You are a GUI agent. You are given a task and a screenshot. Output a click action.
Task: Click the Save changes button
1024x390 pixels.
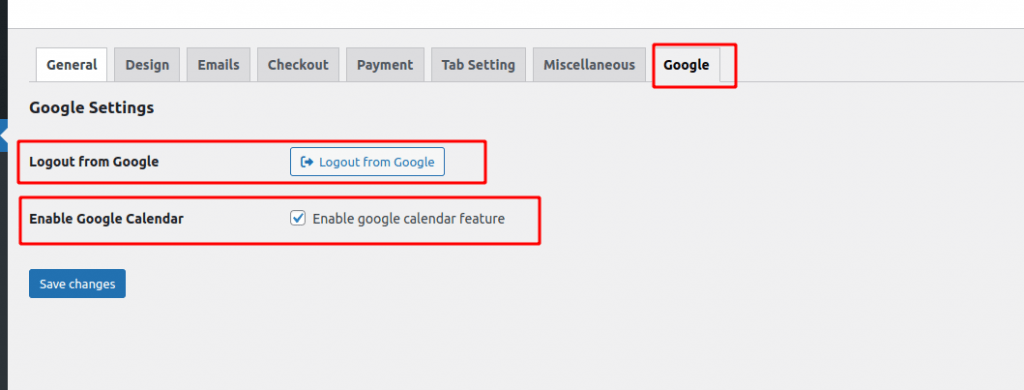coord(77,284)
